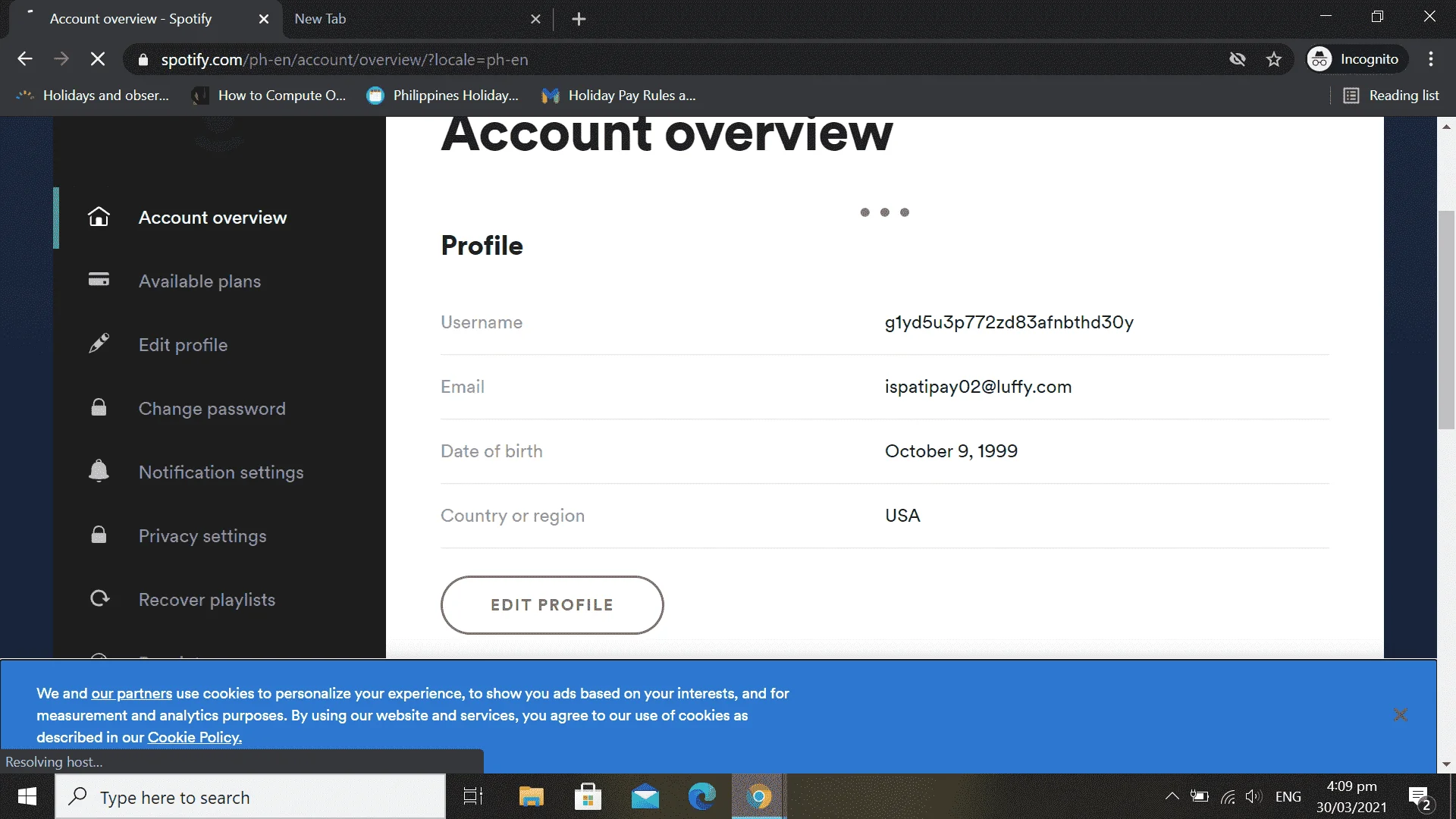1456x819 pixels.
Task: Click the ENG language indicator
Action: [x=1288, y=797]
